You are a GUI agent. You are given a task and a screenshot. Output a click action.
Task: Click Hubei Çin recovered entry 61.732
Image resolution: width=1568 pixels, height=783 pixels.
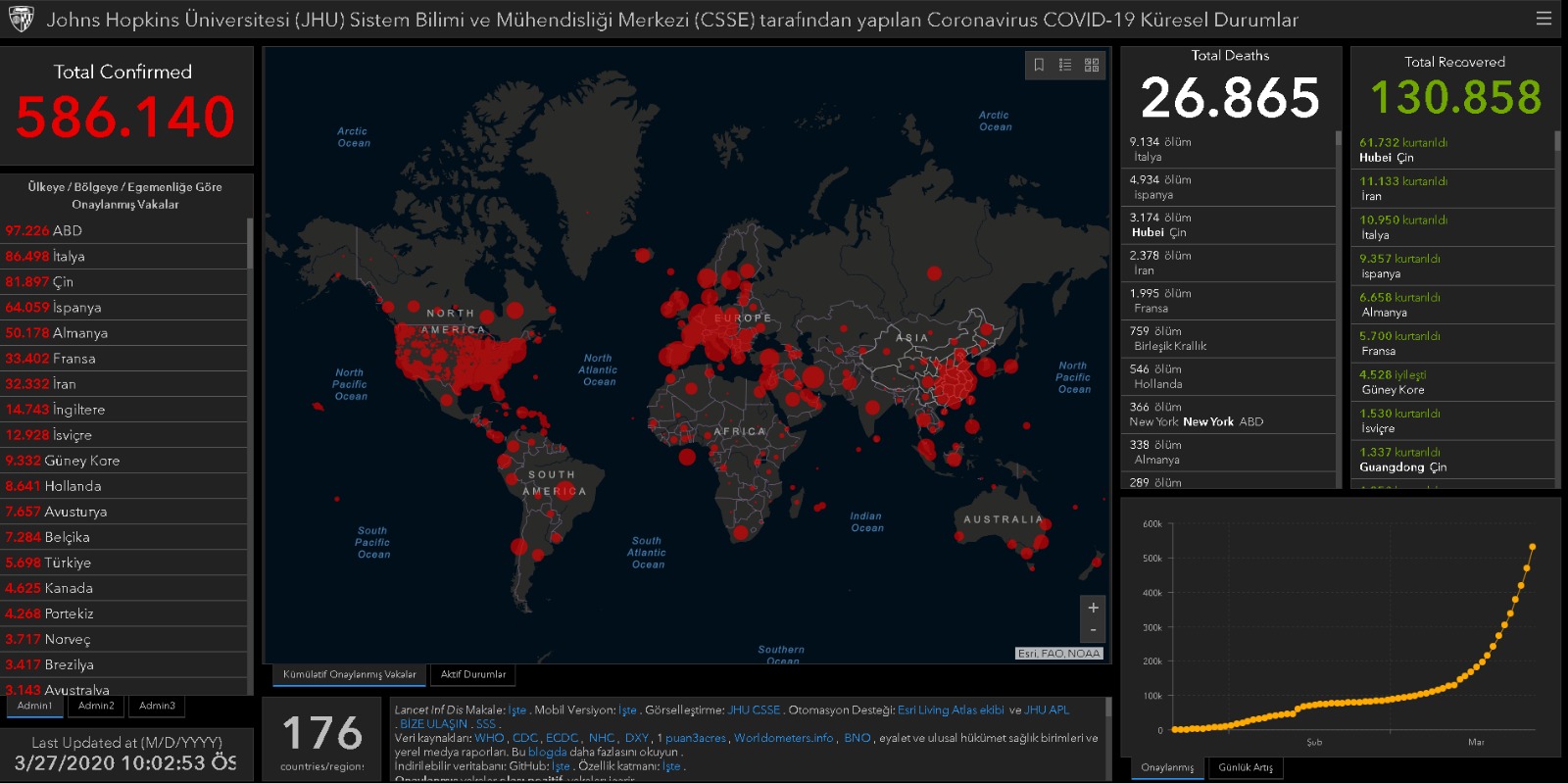[1453, 150]
